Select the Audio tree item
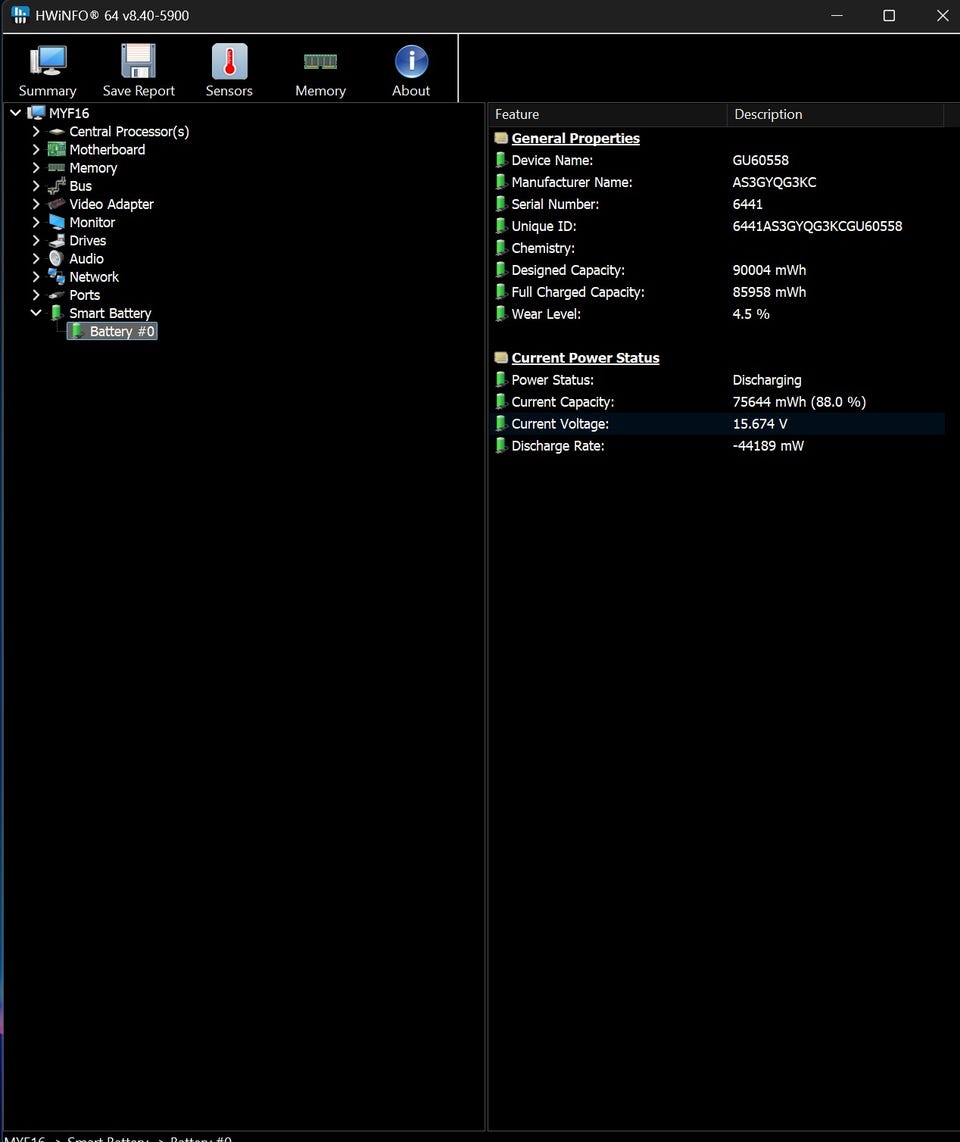The height and width of the screenshot is (1142, 960). point(86,259)
